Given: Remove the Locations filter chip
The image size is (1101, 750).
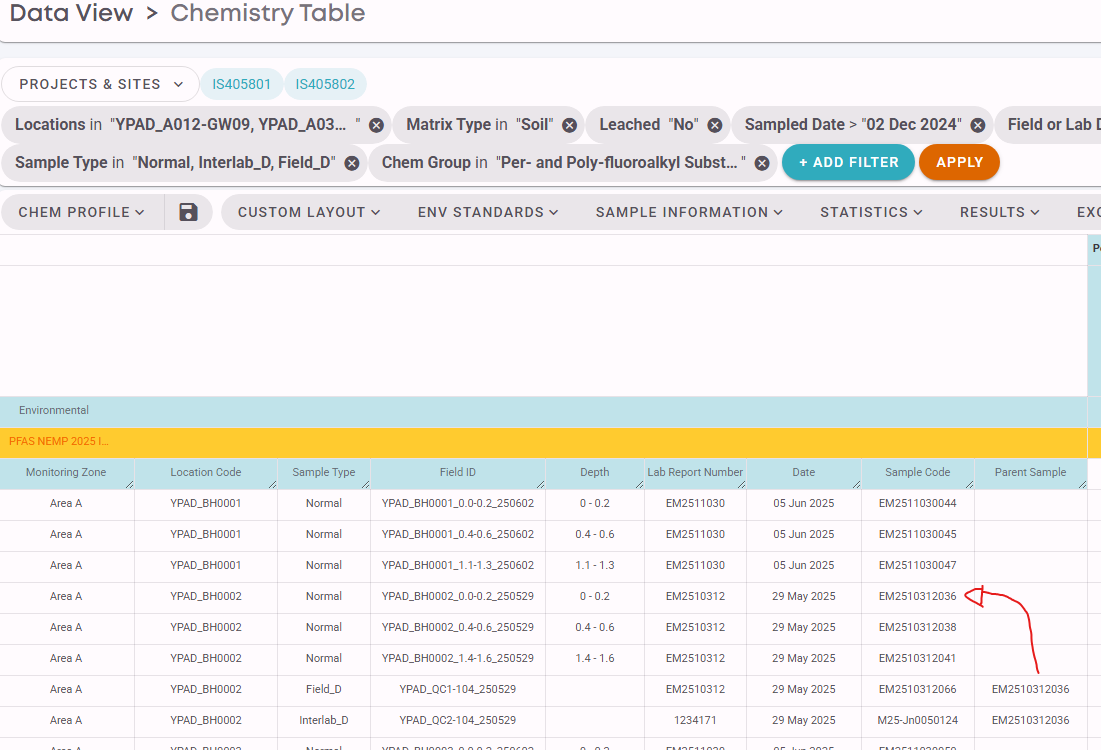Looking at the screenshot, I should (376, 125).
